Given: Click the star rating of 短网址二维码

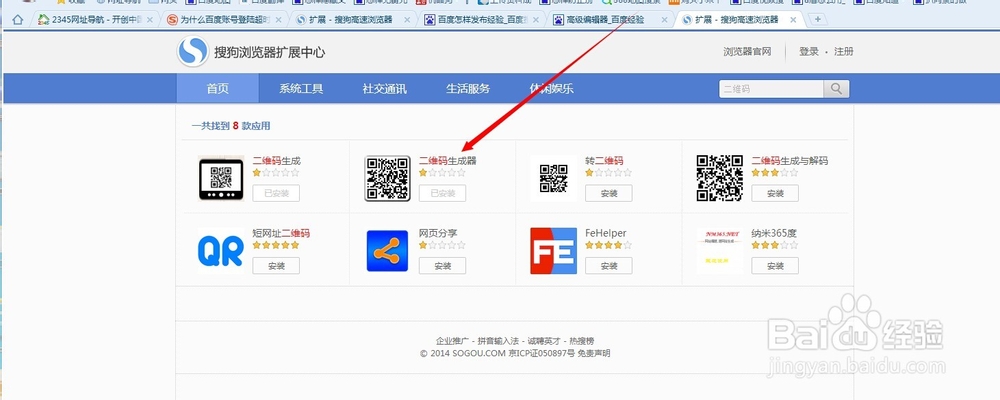Looking at the screenshot, I should click(x=276, y=245).
